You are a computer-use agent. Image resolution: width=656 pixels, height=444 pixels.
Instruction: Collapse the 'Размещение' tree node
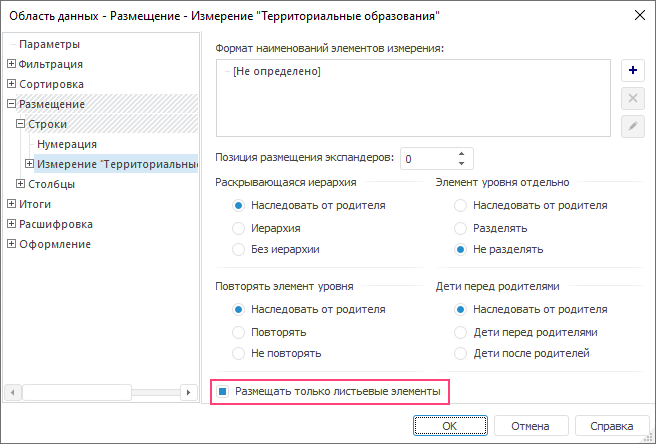point(11,104)
